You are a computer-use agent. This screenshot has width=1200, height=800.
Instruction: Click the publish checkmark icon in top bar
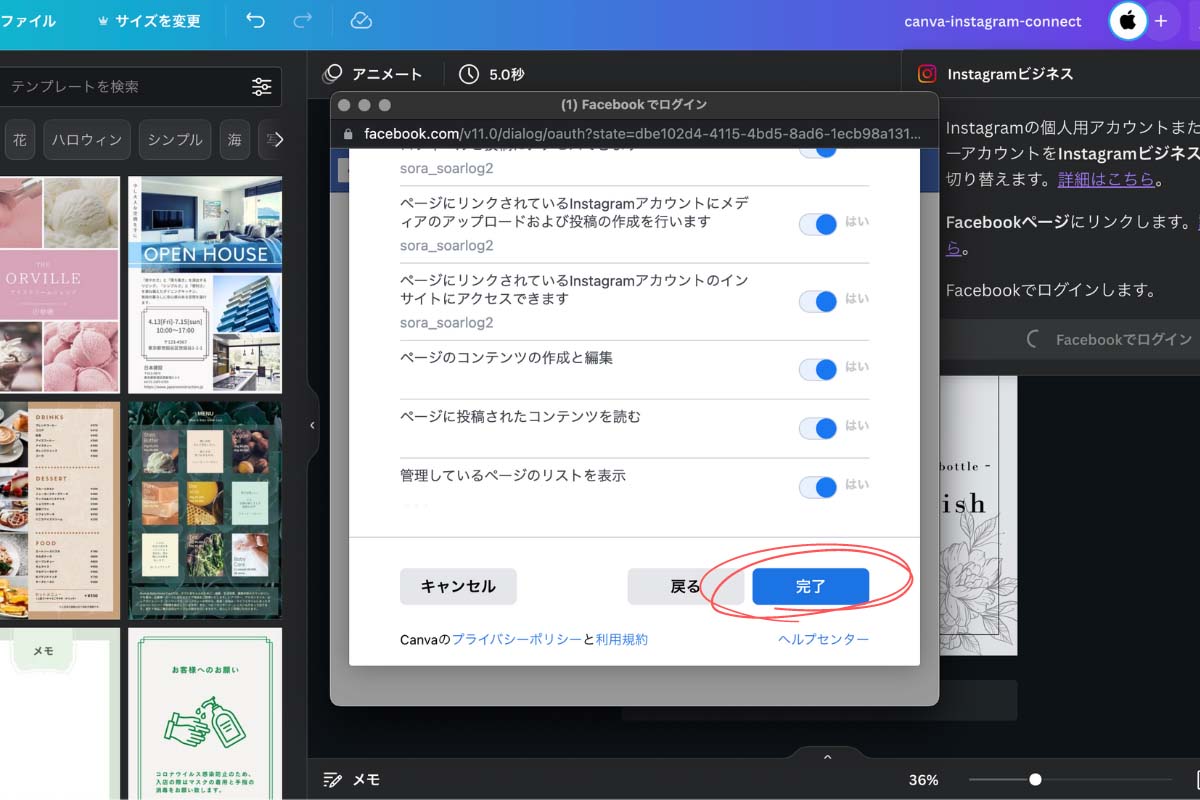pos(361,20)
